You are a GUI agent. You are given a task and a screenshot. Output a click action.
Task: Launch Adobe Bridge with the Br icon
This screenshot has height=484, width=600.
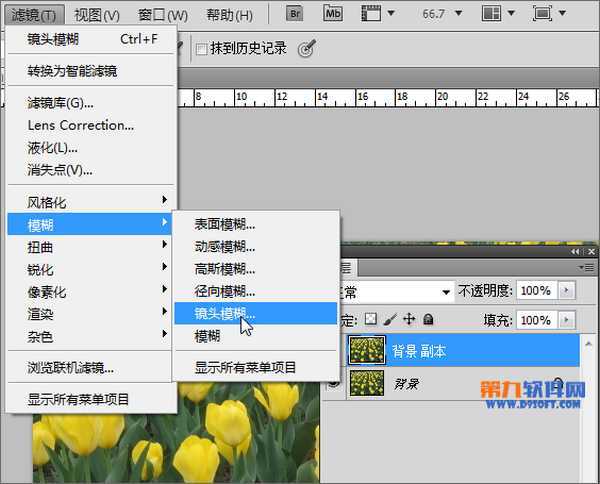(295, 14)
